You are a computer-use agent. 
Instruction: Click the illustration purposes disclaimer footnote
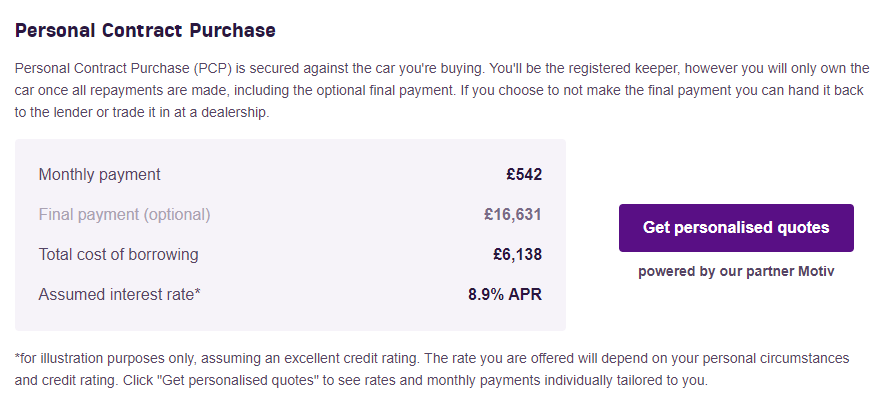click(x=432, y=370)
